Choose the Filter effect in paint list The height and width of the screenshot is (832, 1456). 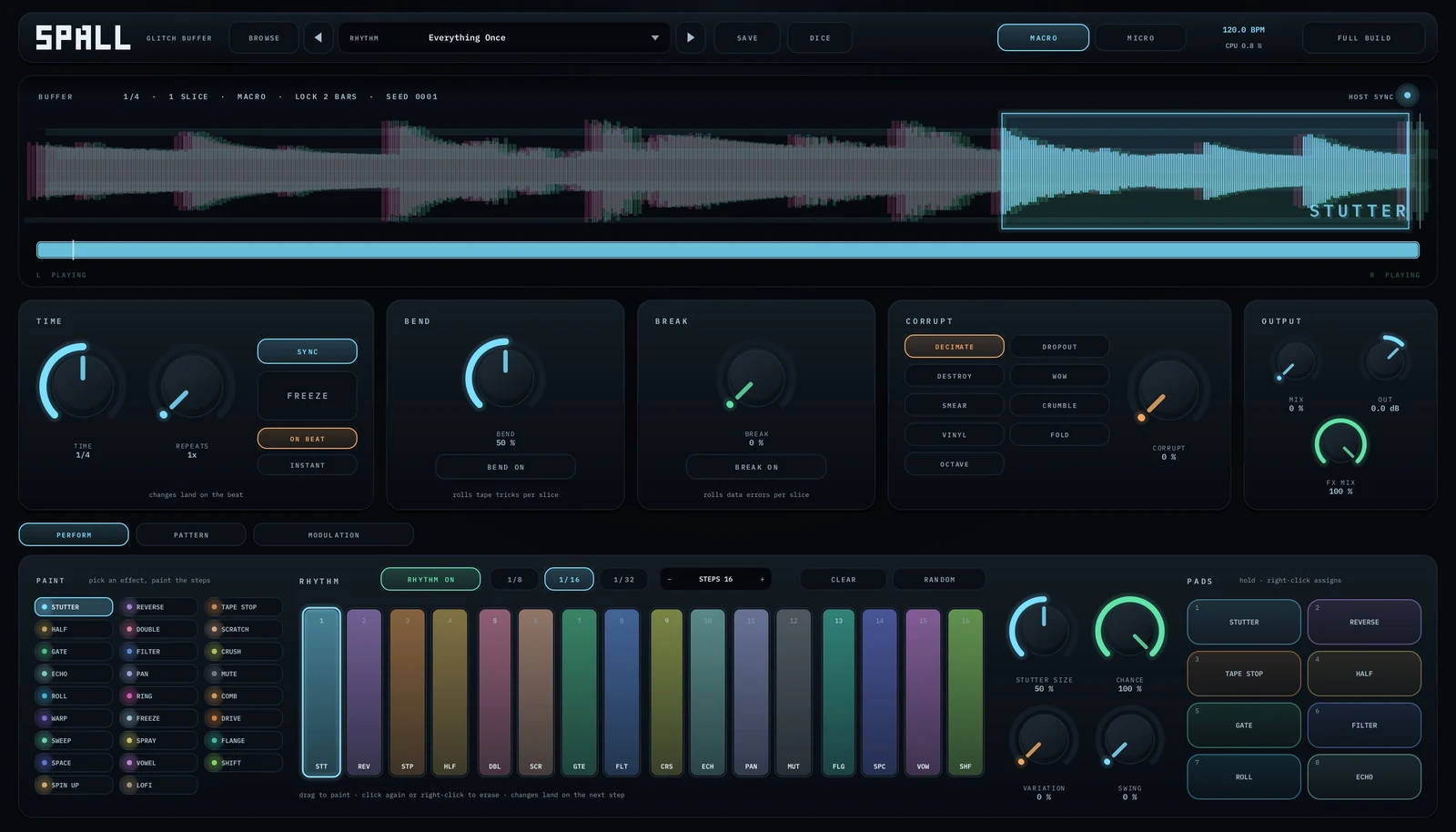(158, 652)
